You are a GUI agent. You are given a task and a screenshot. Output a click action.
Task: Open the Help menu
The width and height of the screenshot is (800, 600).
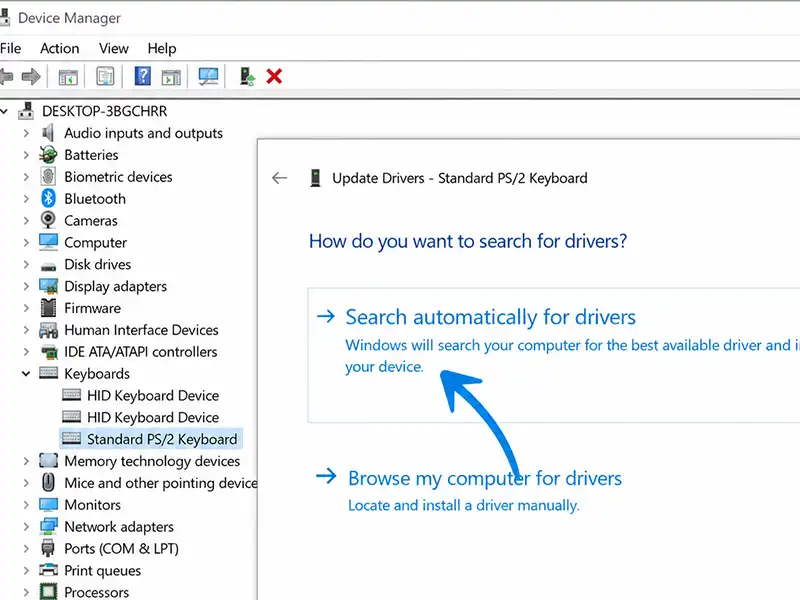tap(162, 48)
